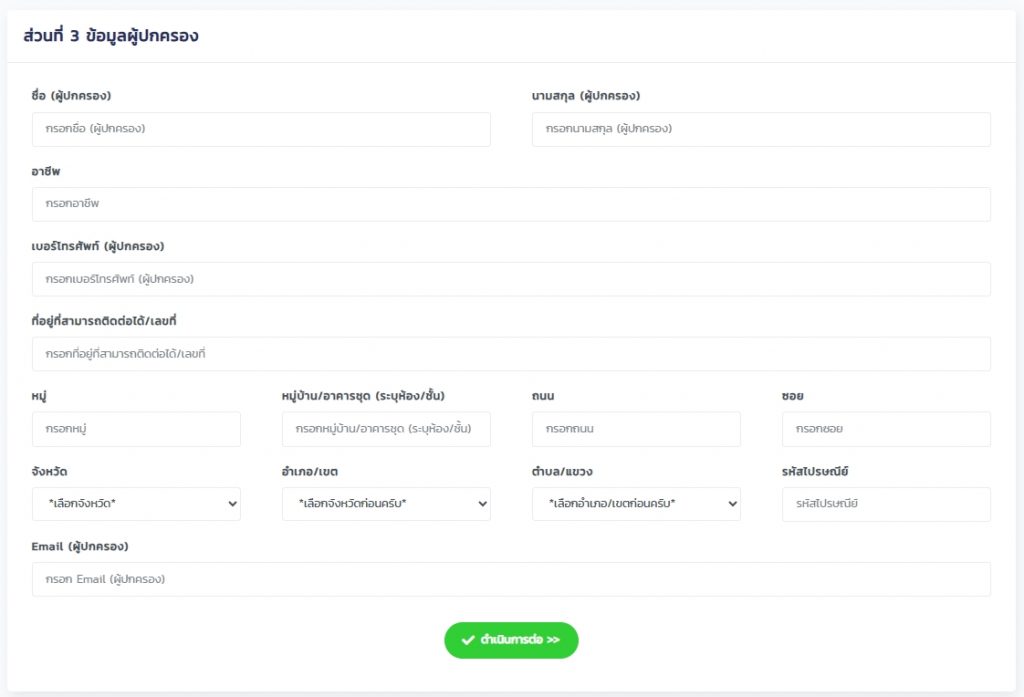This screenshot has width=1024, height=697.
Task: Open the จังหวัด province dropdown
Action: [136, 504]
